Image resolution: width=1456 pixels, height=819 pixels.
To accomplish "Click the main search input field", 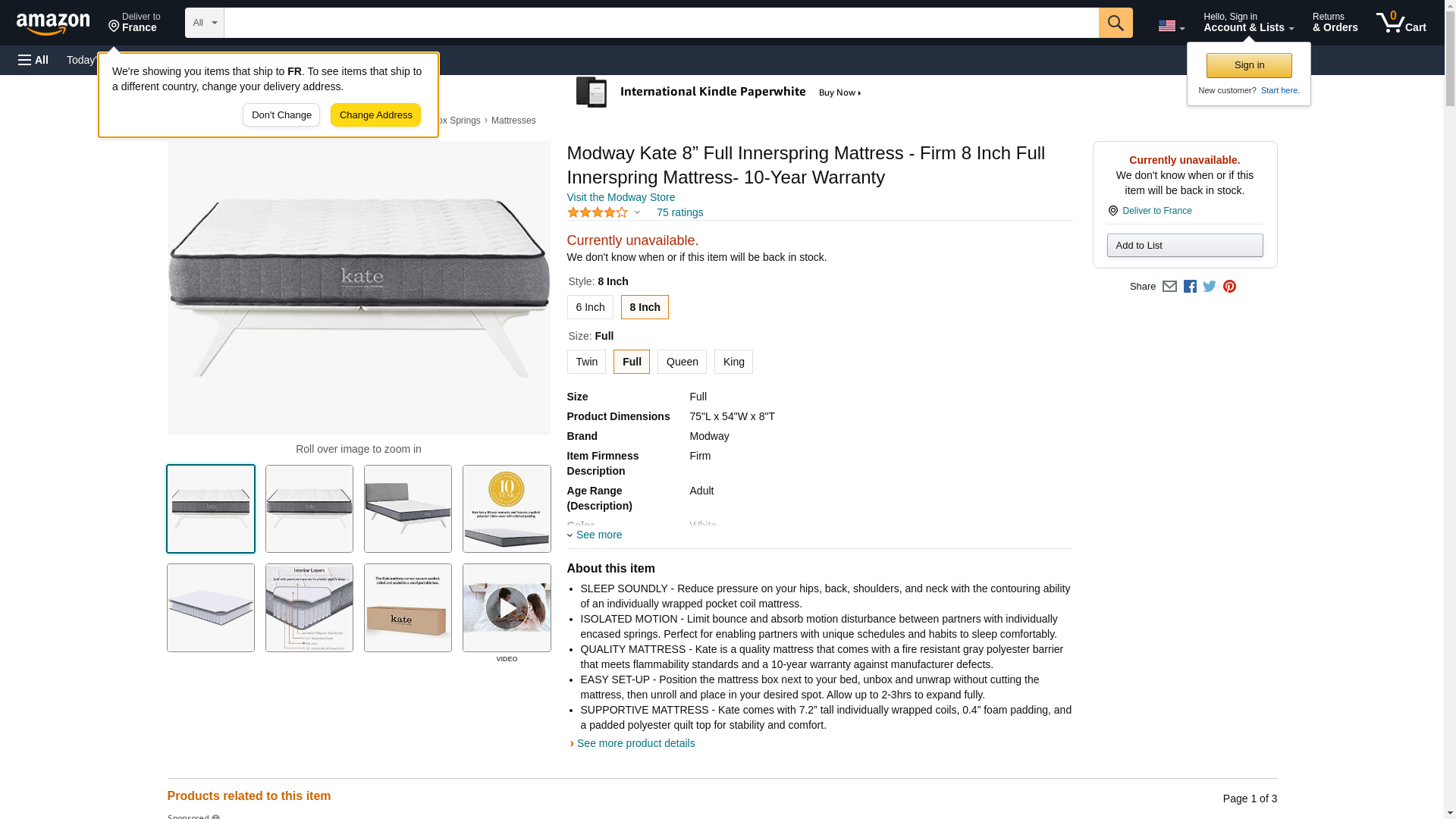I will coord(661,23).
